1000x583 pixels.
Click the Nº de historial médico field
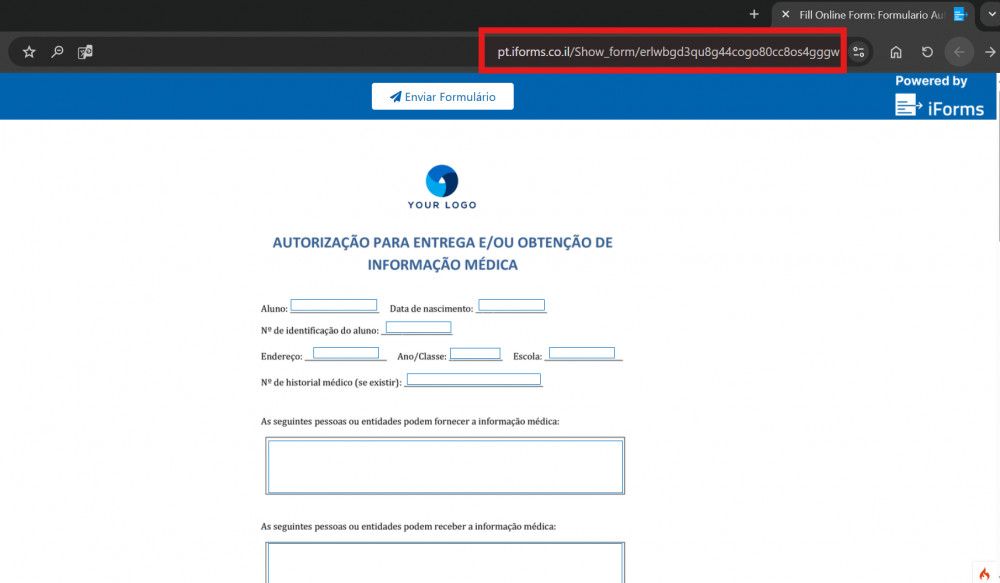473,380
